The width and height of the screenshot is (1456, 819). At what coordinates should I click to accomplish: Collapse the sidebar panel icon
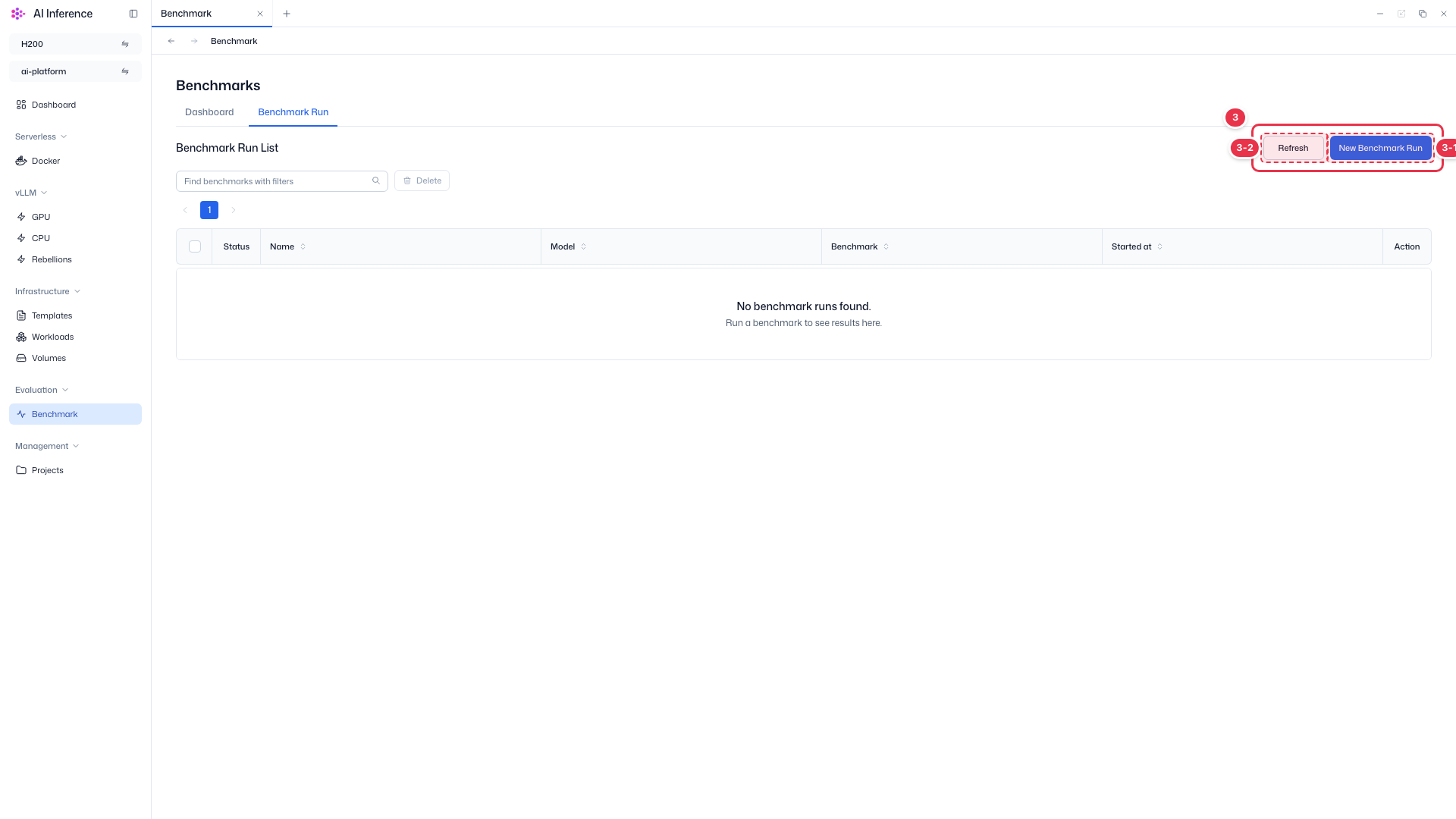click(133, 14)
